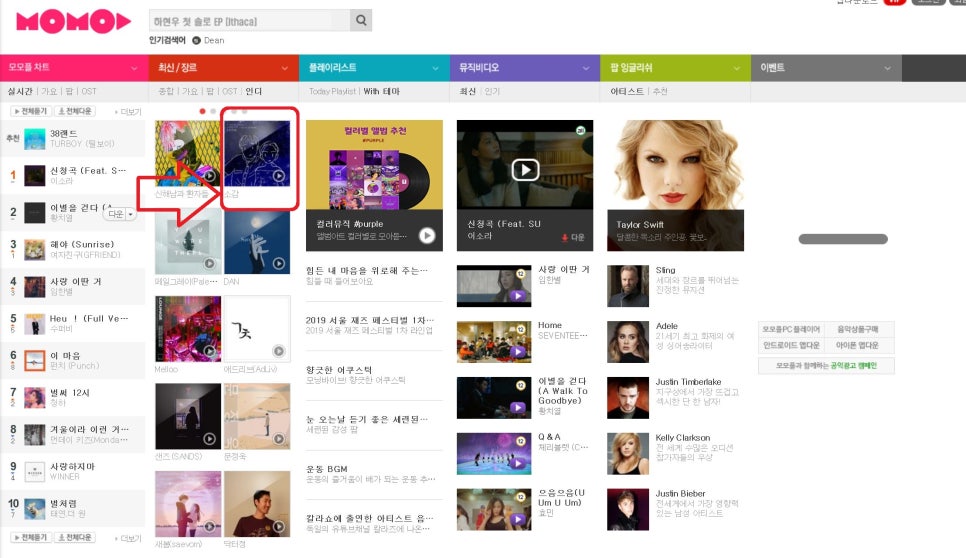Open the Justin Bieber artist thumbnail
Image resolution: width=966 pixels, height=558 pixels.
click(x=628, y=509)
